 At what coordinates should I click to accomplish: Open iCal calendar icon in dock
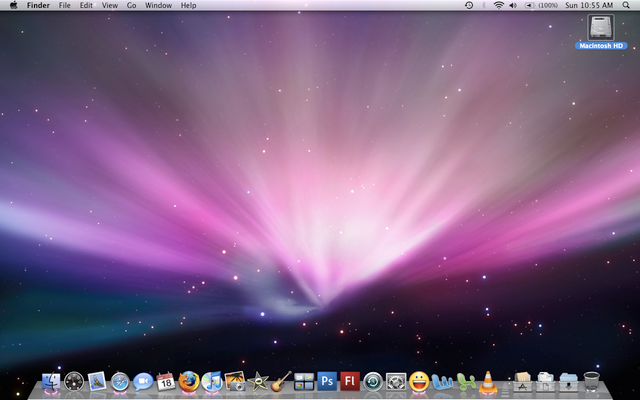[166, 381]
